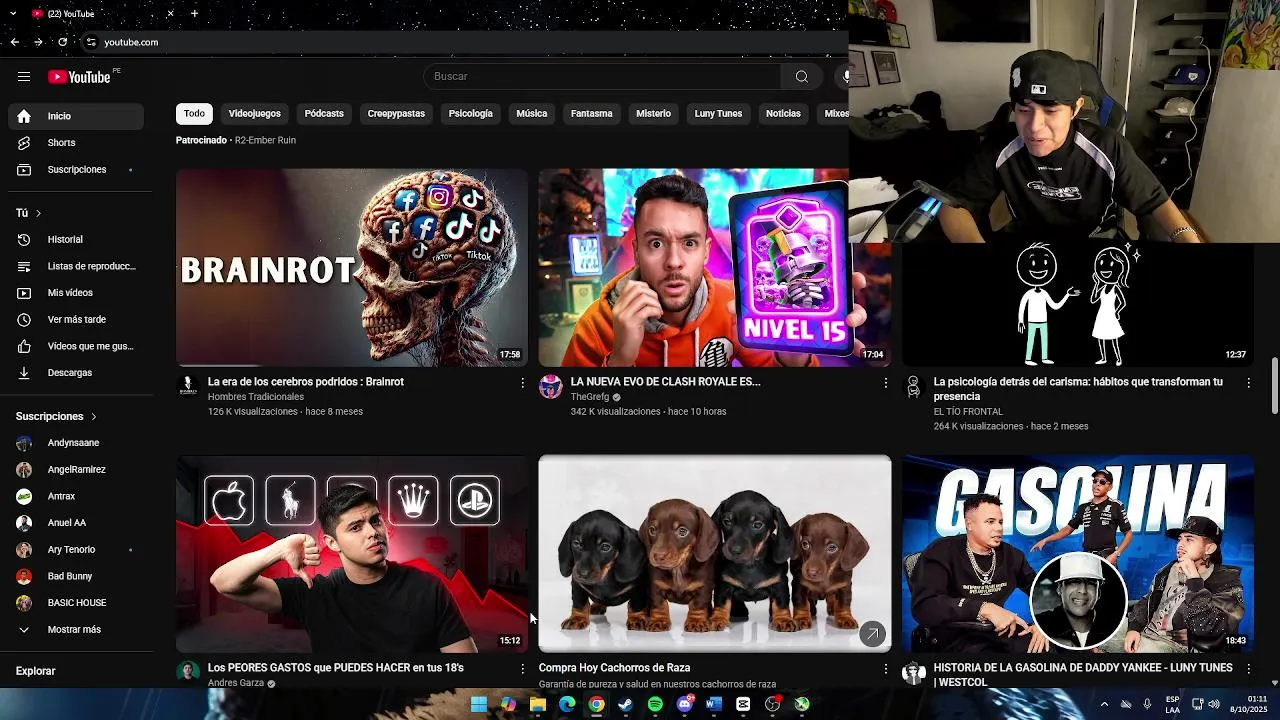
Task: Click the Buscar search field
Action: (603, 77)
